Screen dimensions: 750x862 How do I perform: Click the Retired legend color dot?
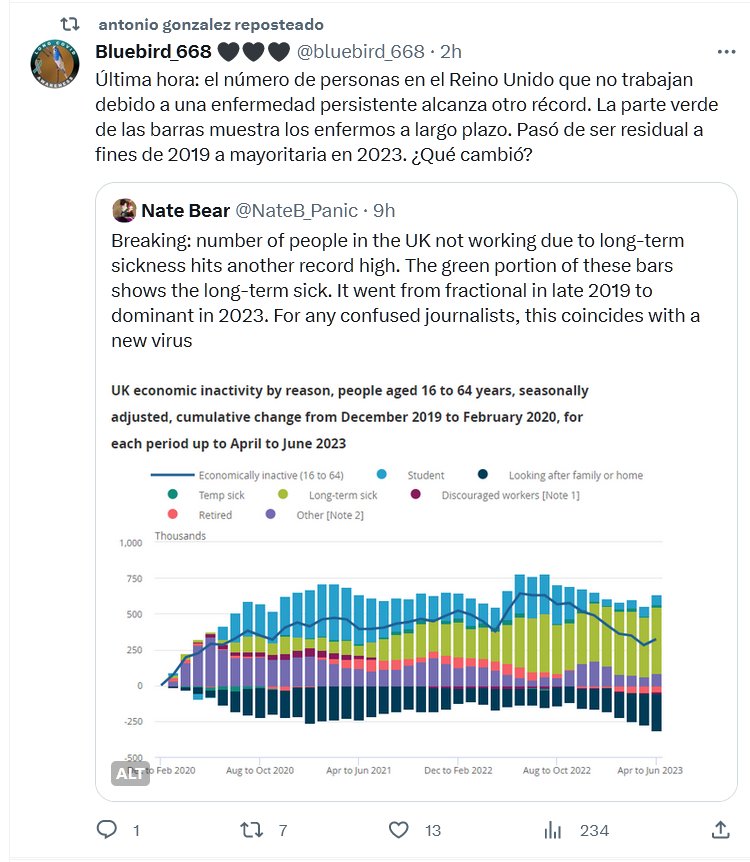173,515
